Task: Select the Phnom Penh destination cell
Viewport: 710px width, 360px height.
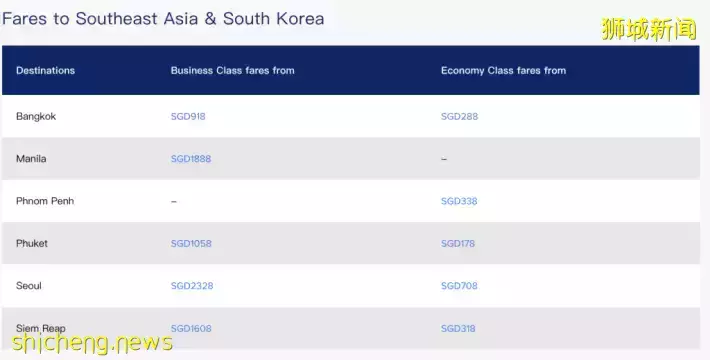Action: [45, 201]
